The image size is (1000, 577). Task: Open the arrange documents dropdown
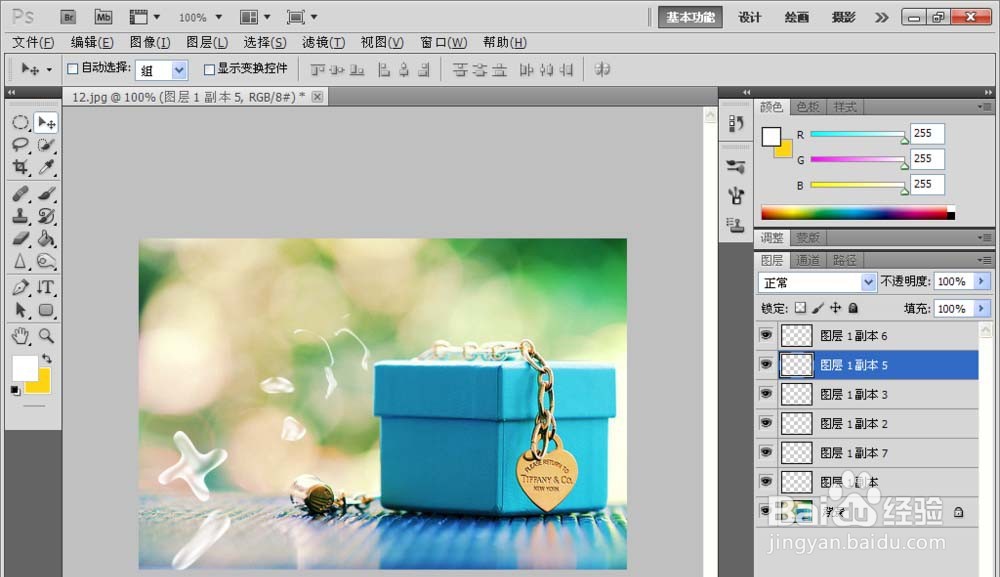pos(255,17)
